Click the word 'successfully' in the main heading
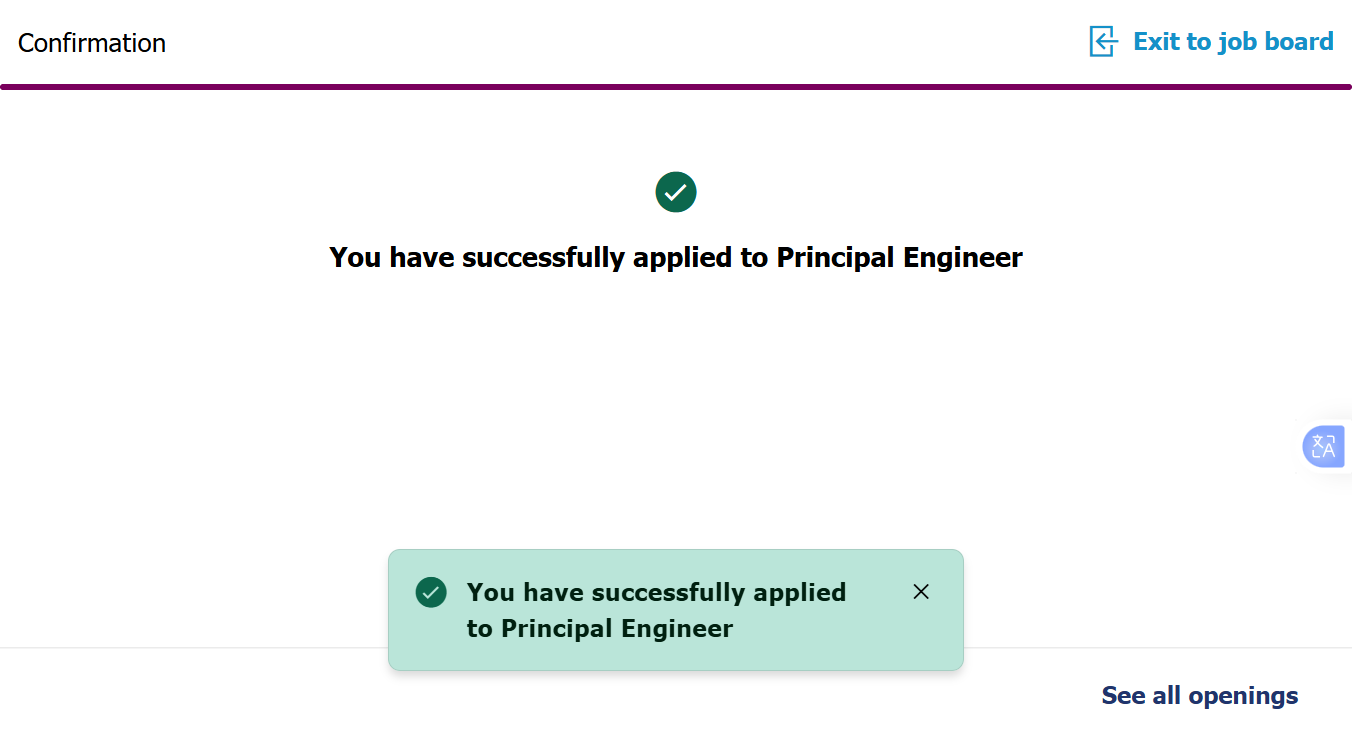This screenshot has width=1352, height=743. point(544,258)
